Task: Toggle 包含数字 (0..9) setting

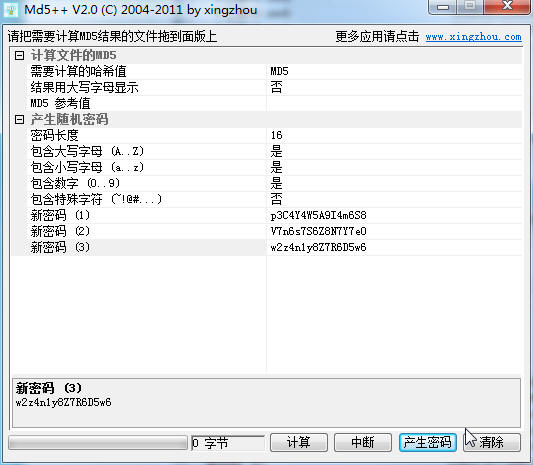Action: tap(394, 183)
